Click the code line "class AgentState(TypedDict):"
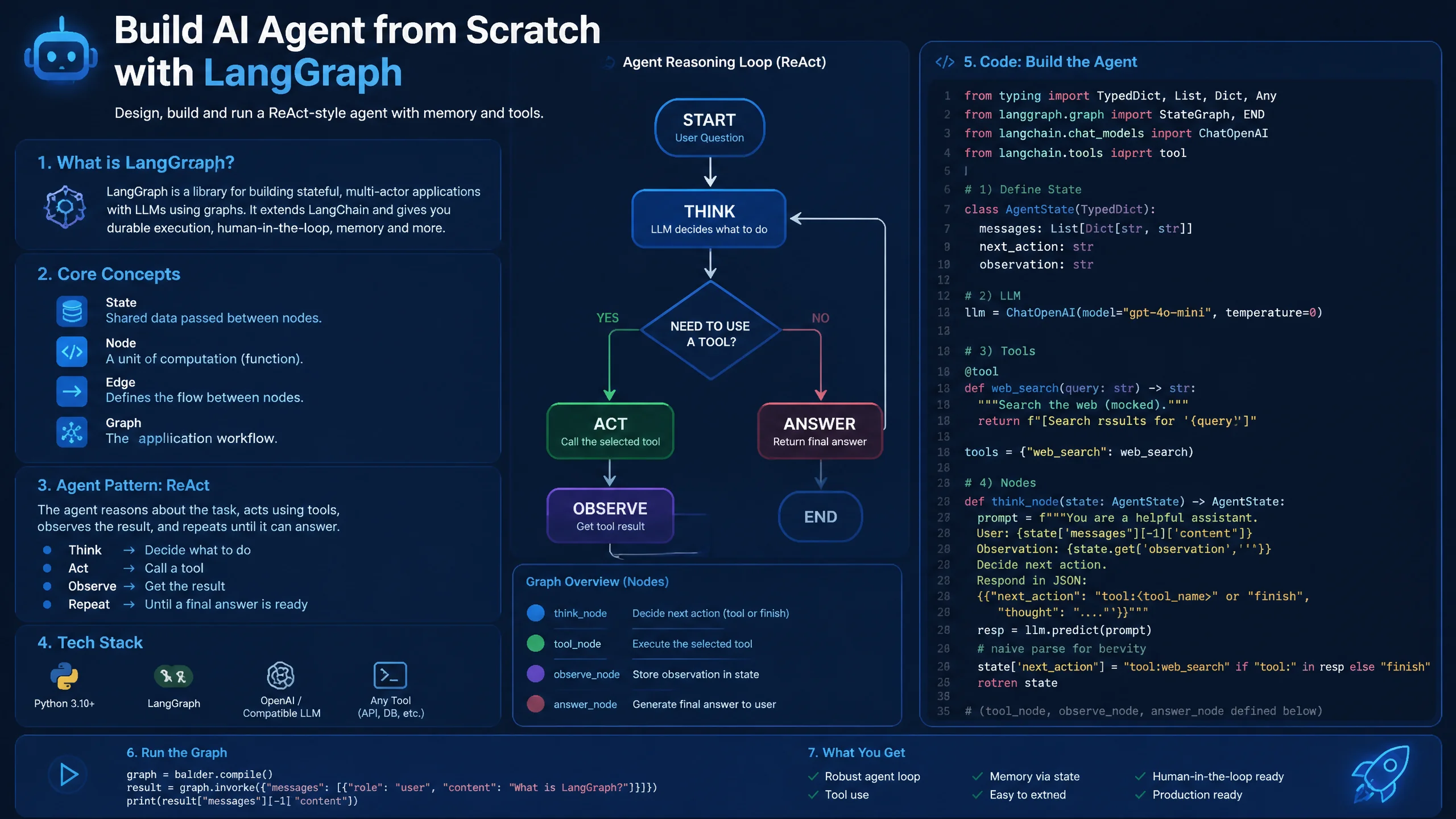1456x819 pixels. coord(1060,209)
